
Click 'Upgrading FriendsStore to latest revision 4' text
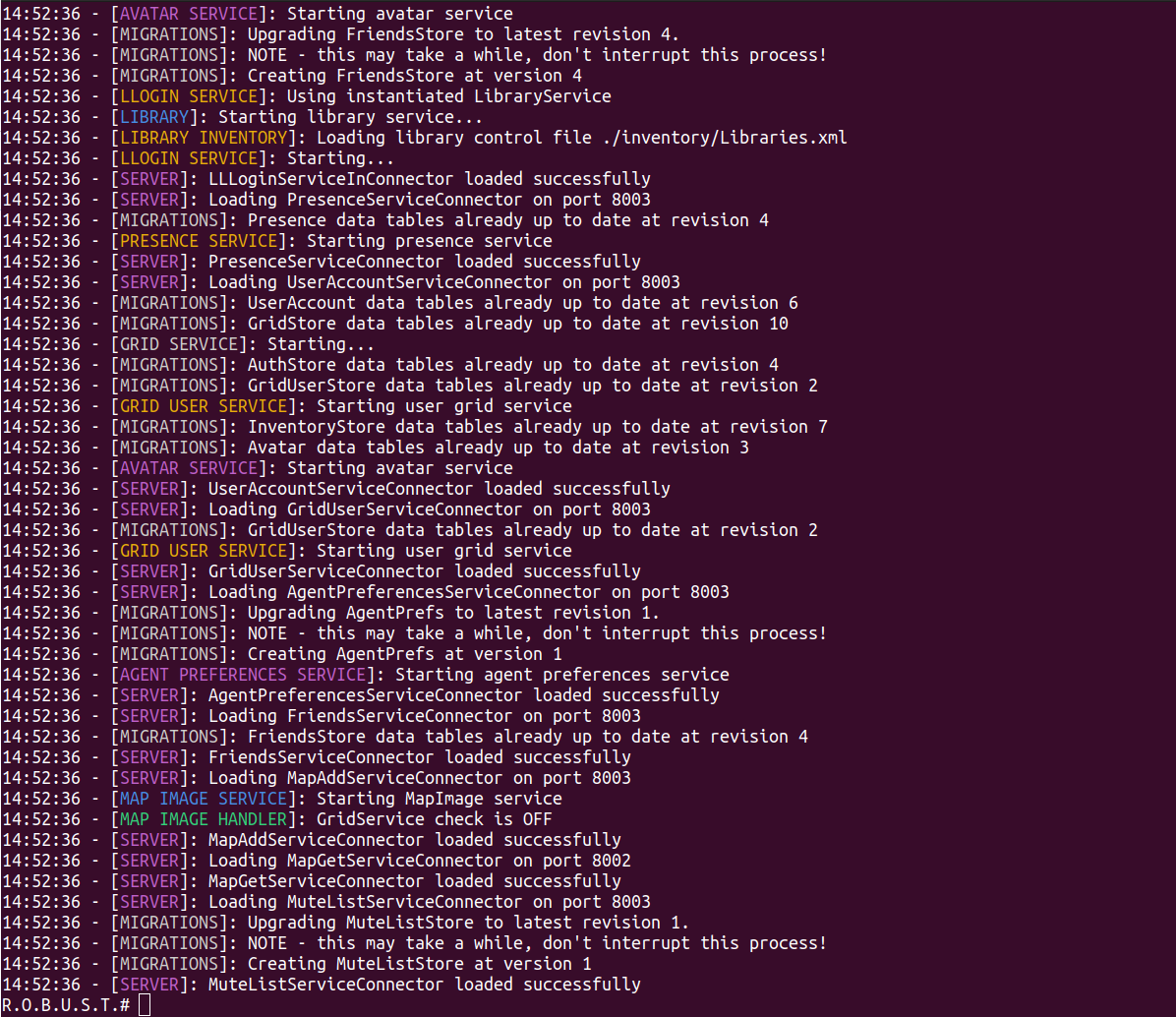[463, 34]
